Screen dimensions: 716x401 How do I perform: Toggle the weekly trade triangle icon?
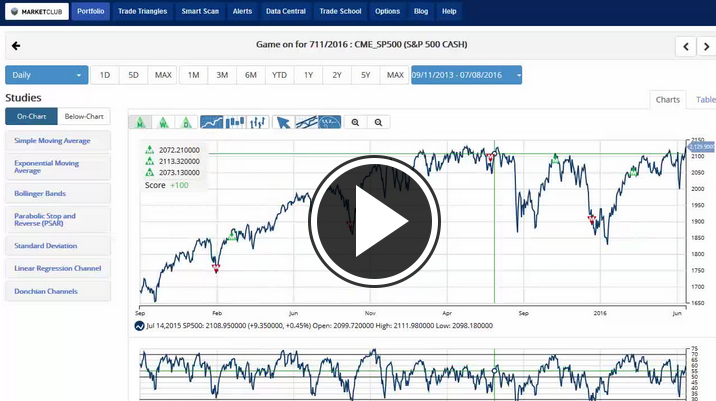[163, 123]
